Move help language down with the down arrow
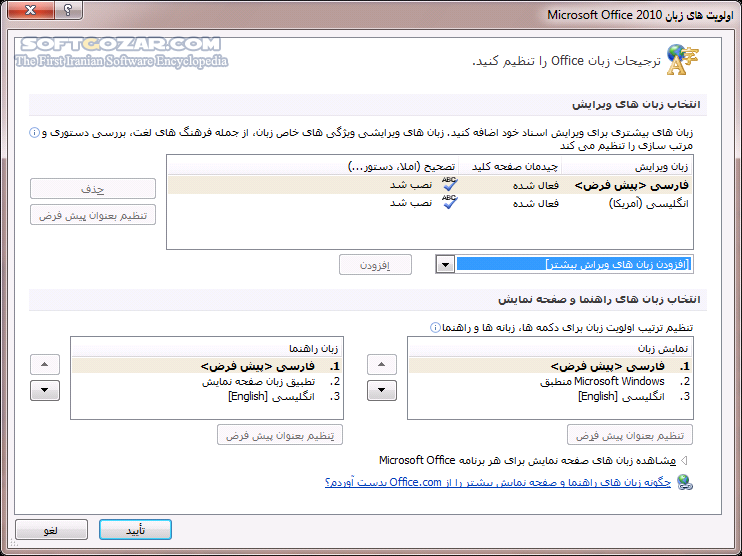 pos(45,390)
